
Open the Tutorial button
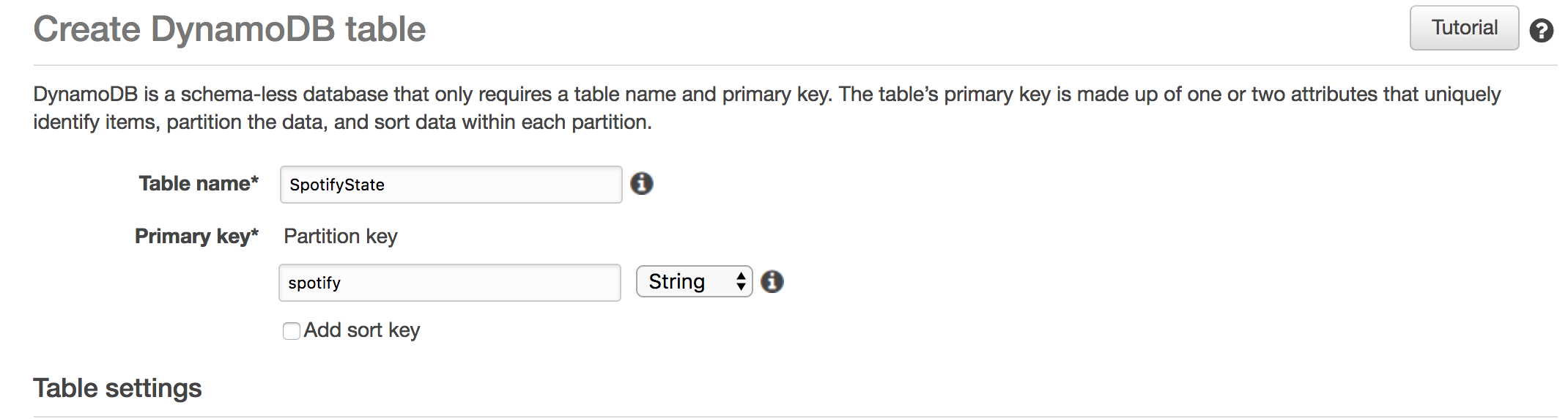tap(1465, 28)
